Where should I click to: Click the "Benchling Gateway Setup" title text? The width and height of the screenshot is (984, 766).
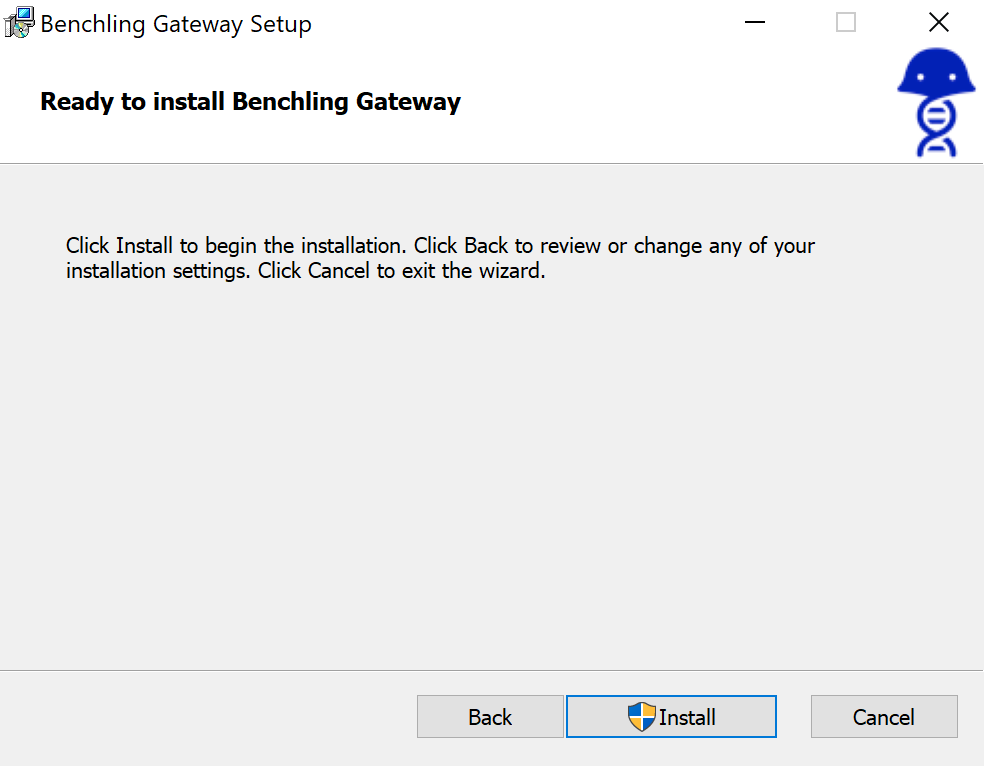tap(176, 24)
